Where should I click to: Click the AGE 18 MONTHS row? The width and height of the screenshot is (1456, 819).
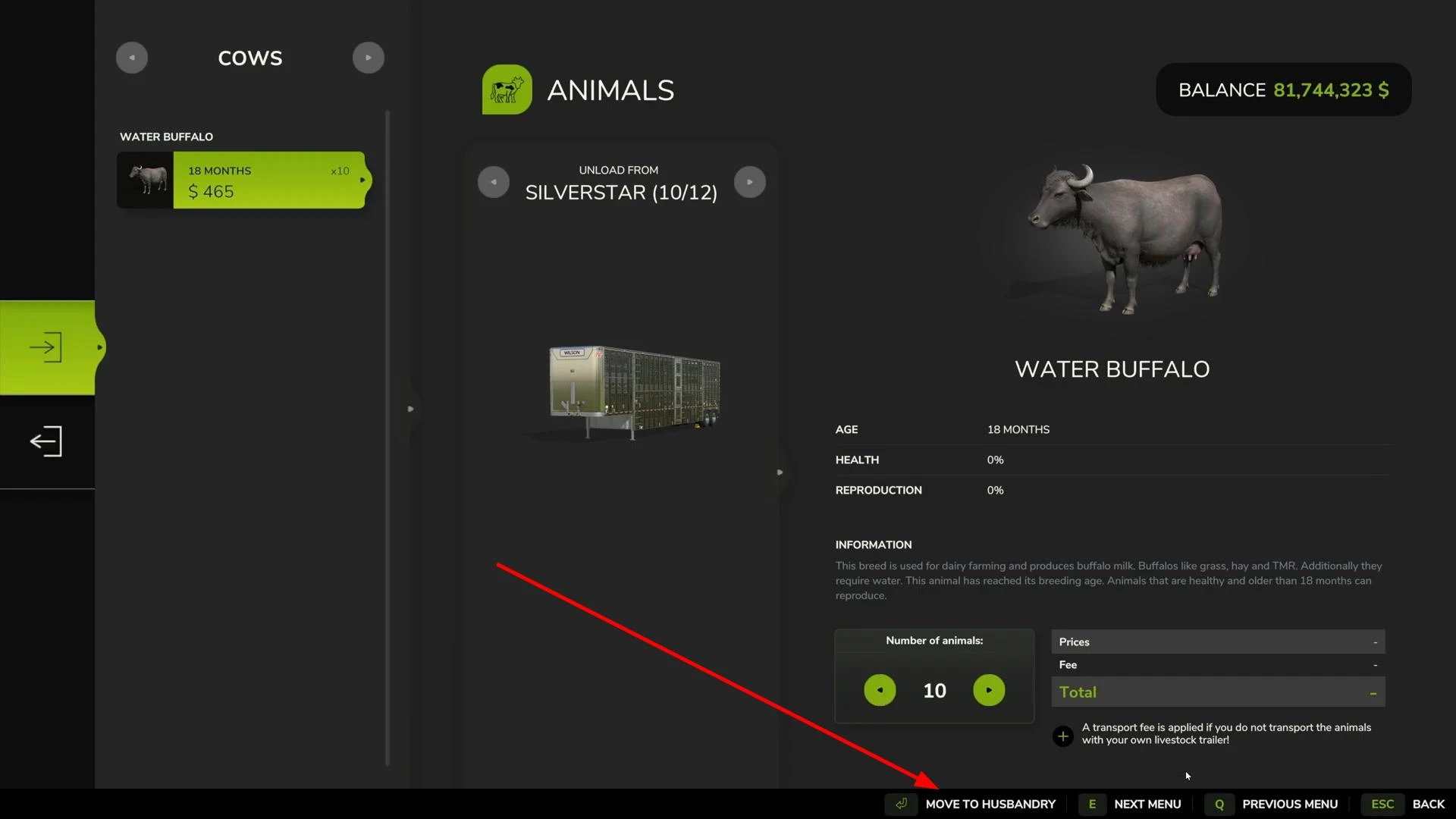[x=1113, y=429]
